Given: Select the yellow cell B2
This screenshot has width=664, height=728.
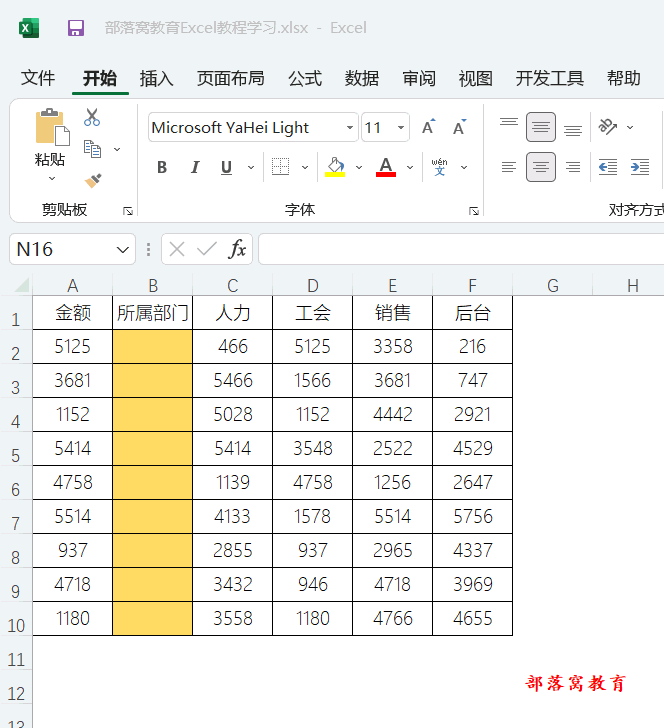Looking at the screenshot, I should tap(153, 347).
